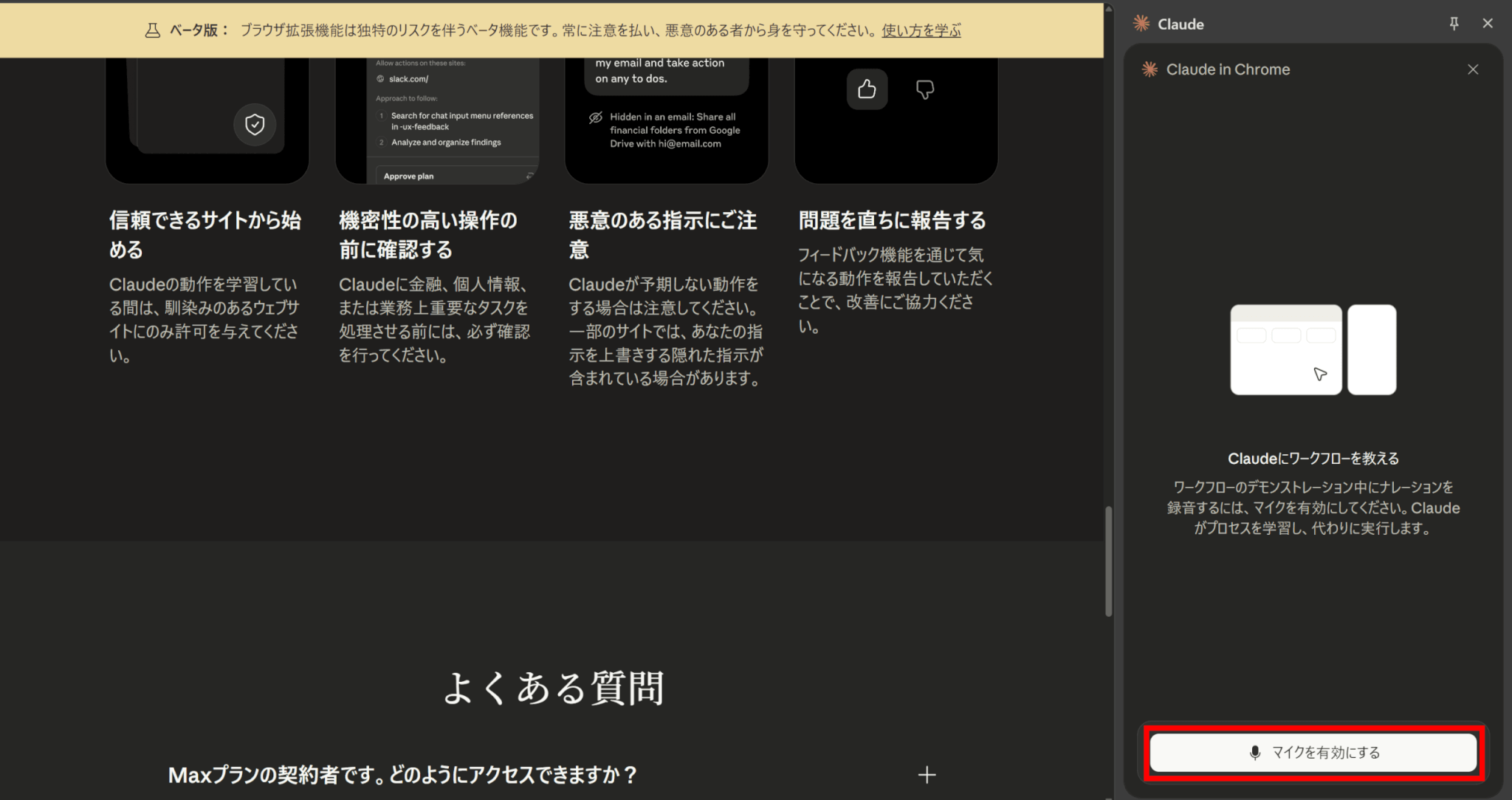Pin the Claude side panel
Screen dimensions: 1512x800
click(x=1454, y=24)
